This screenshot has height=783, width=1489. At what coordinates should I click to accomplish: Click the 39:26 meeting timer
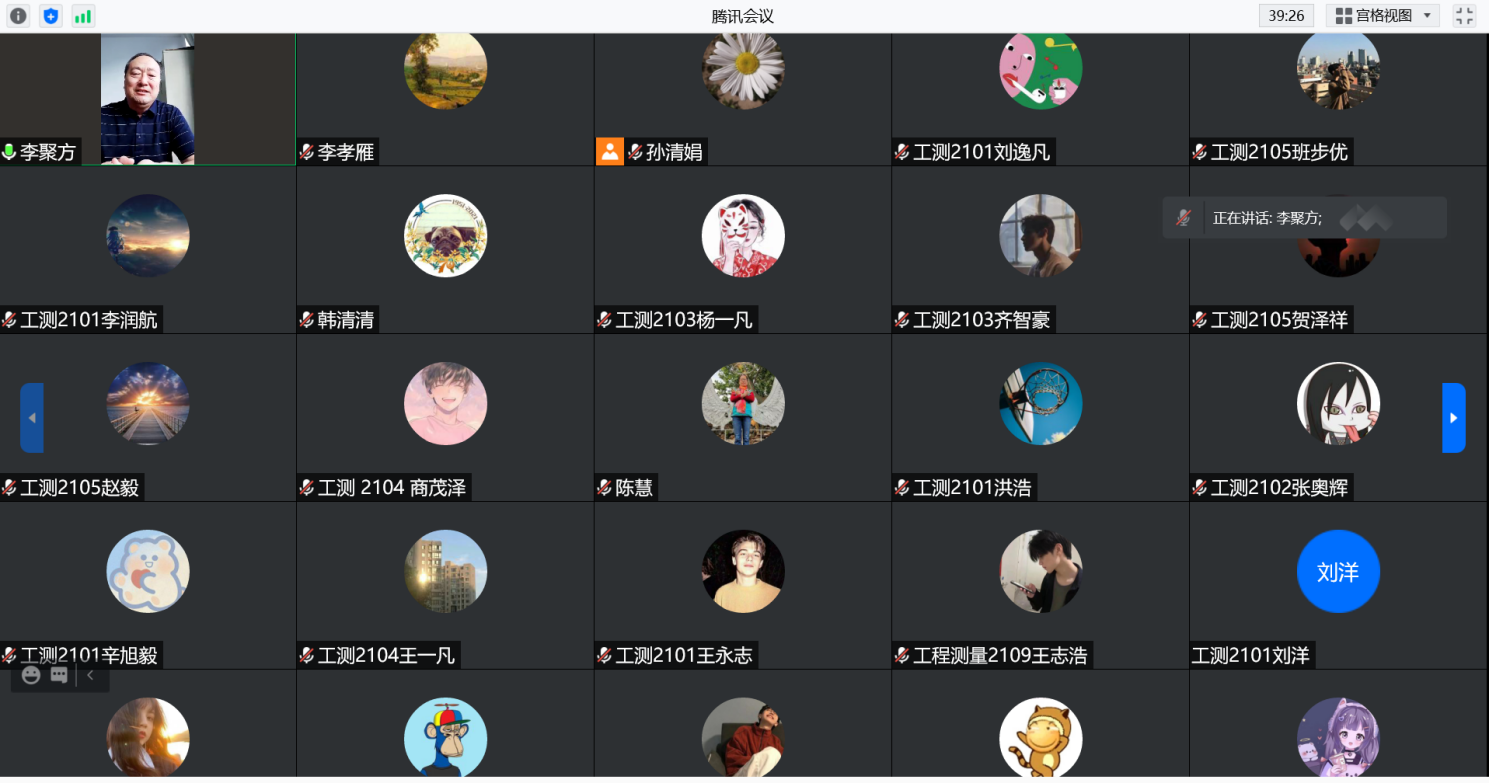point(1286,16)
